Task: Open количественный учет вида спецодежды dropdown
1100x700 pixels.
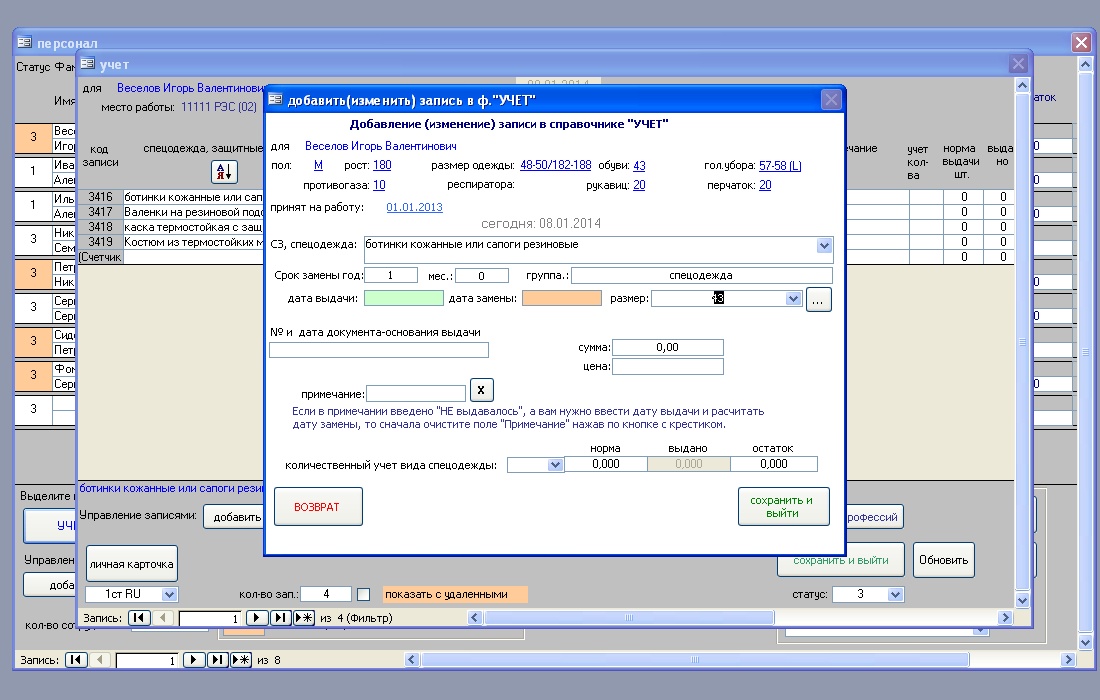Action: [x=555, y=465]
